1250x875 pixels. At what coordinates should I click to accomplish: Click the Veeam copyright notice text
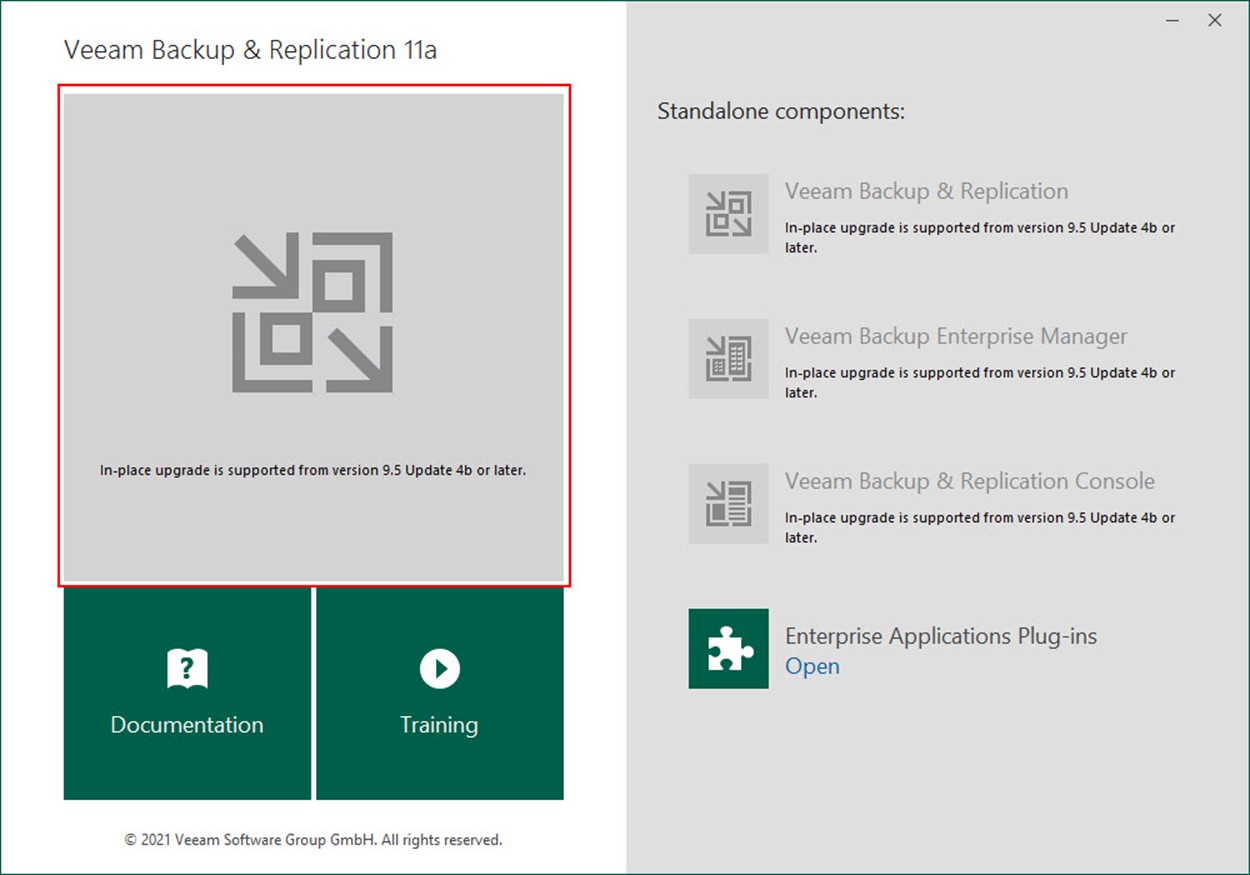313,840
